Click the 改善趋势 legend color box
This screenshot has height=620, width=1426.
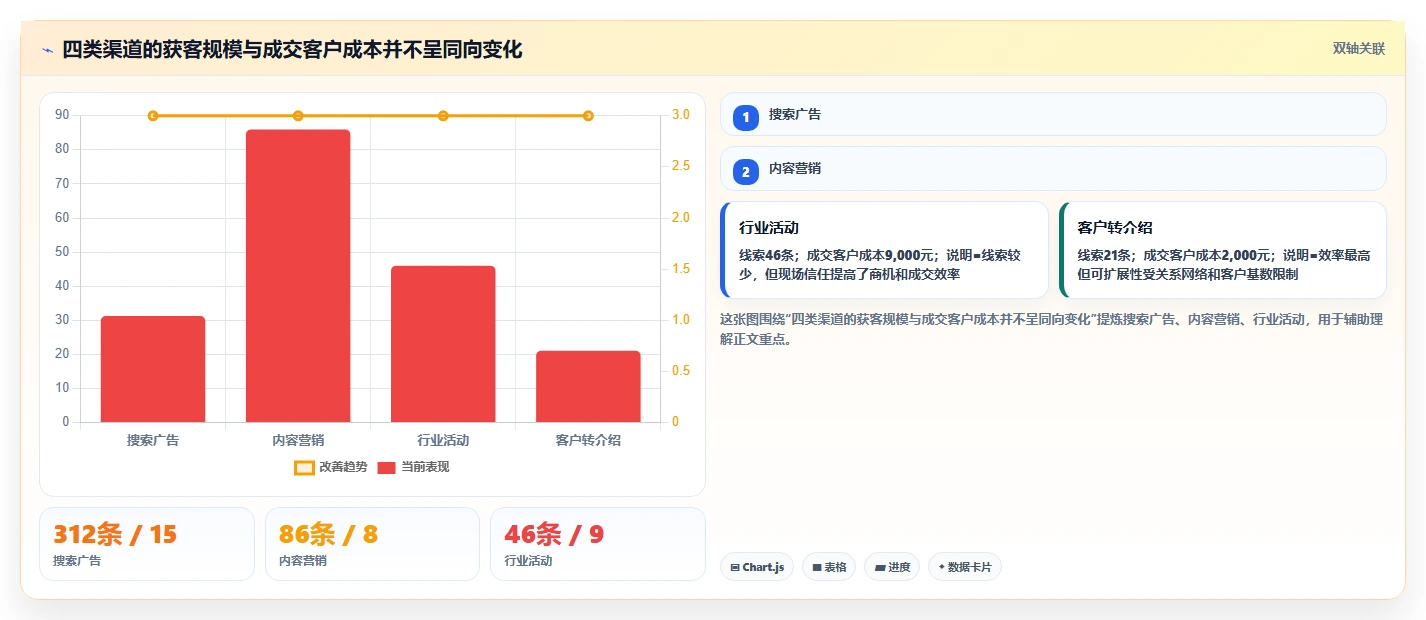304,467
